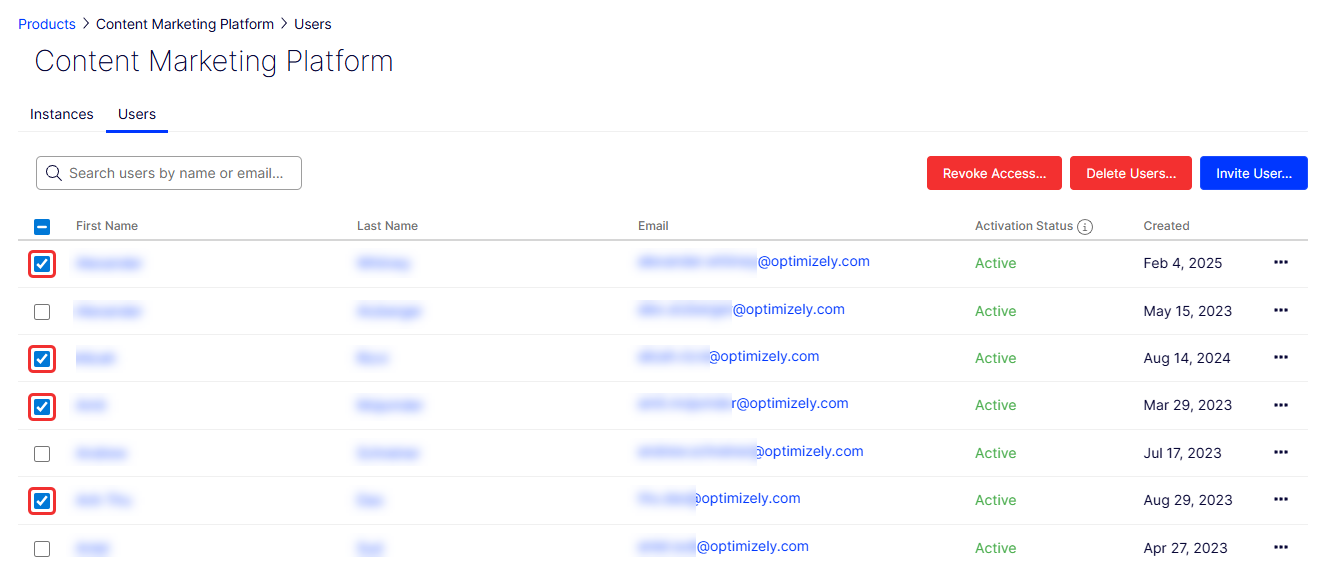Focus the search users input field

click(180, 173)
